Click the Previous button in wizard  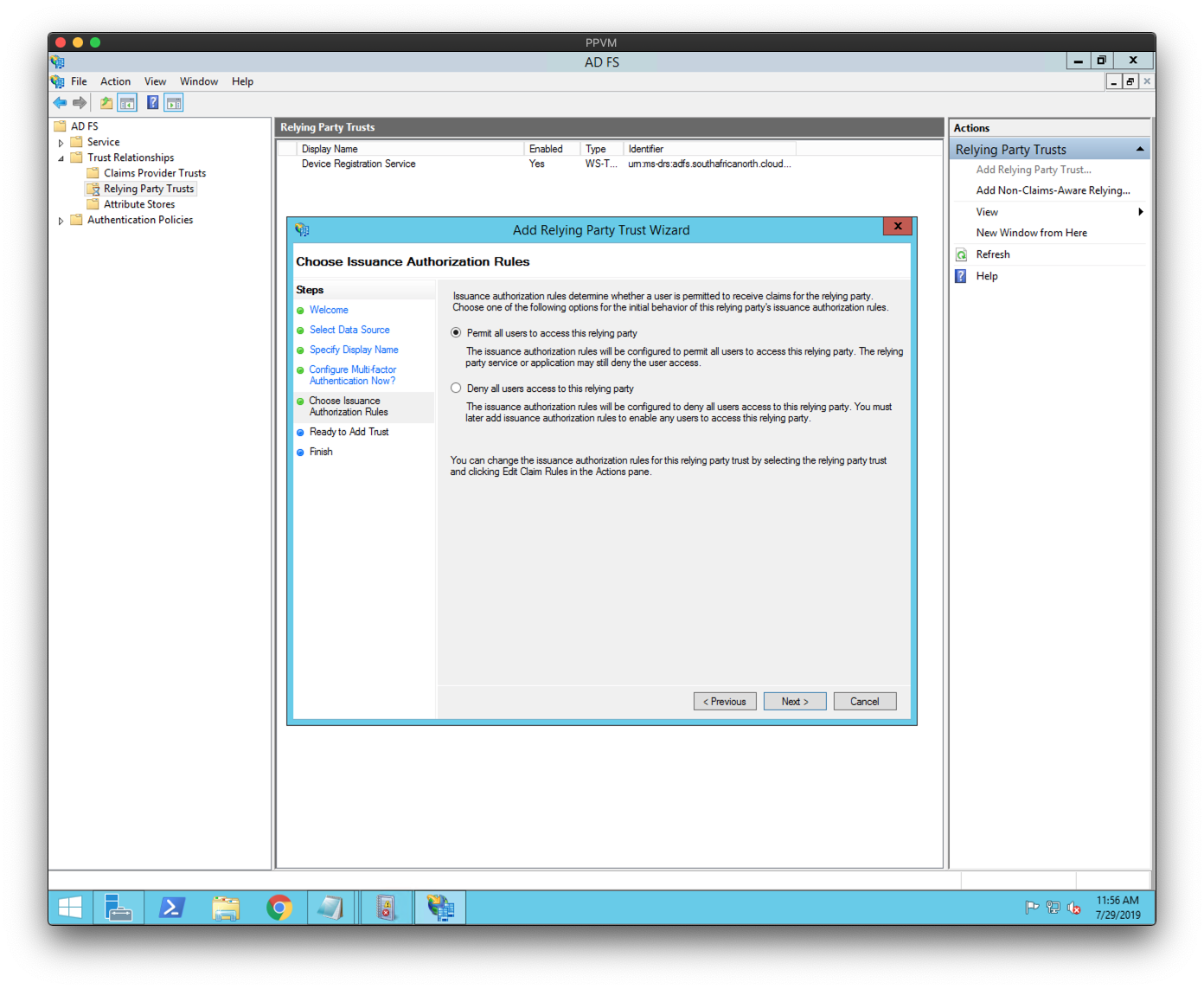[725, 702]
